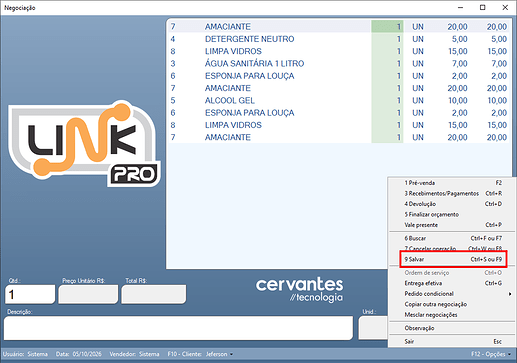Select the 'ÁGUA SANITÁRIA 1 LITRO' row
Viewport: 517px width, 363px height.
(339, 63)
